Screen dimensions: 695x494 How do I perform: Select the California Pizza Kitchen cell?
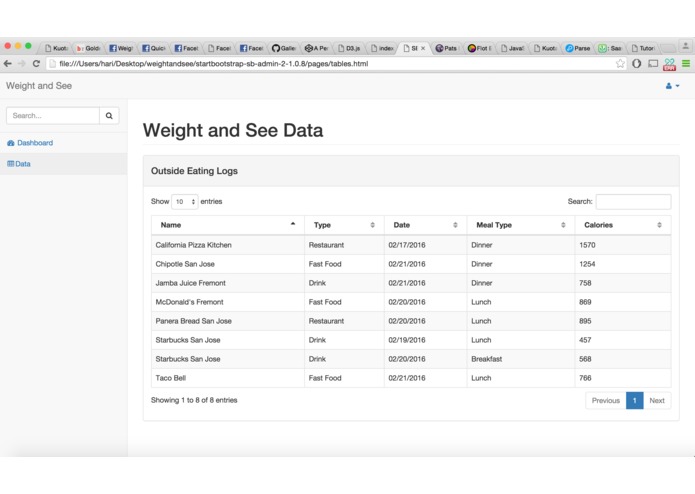(x=228, y=245)
